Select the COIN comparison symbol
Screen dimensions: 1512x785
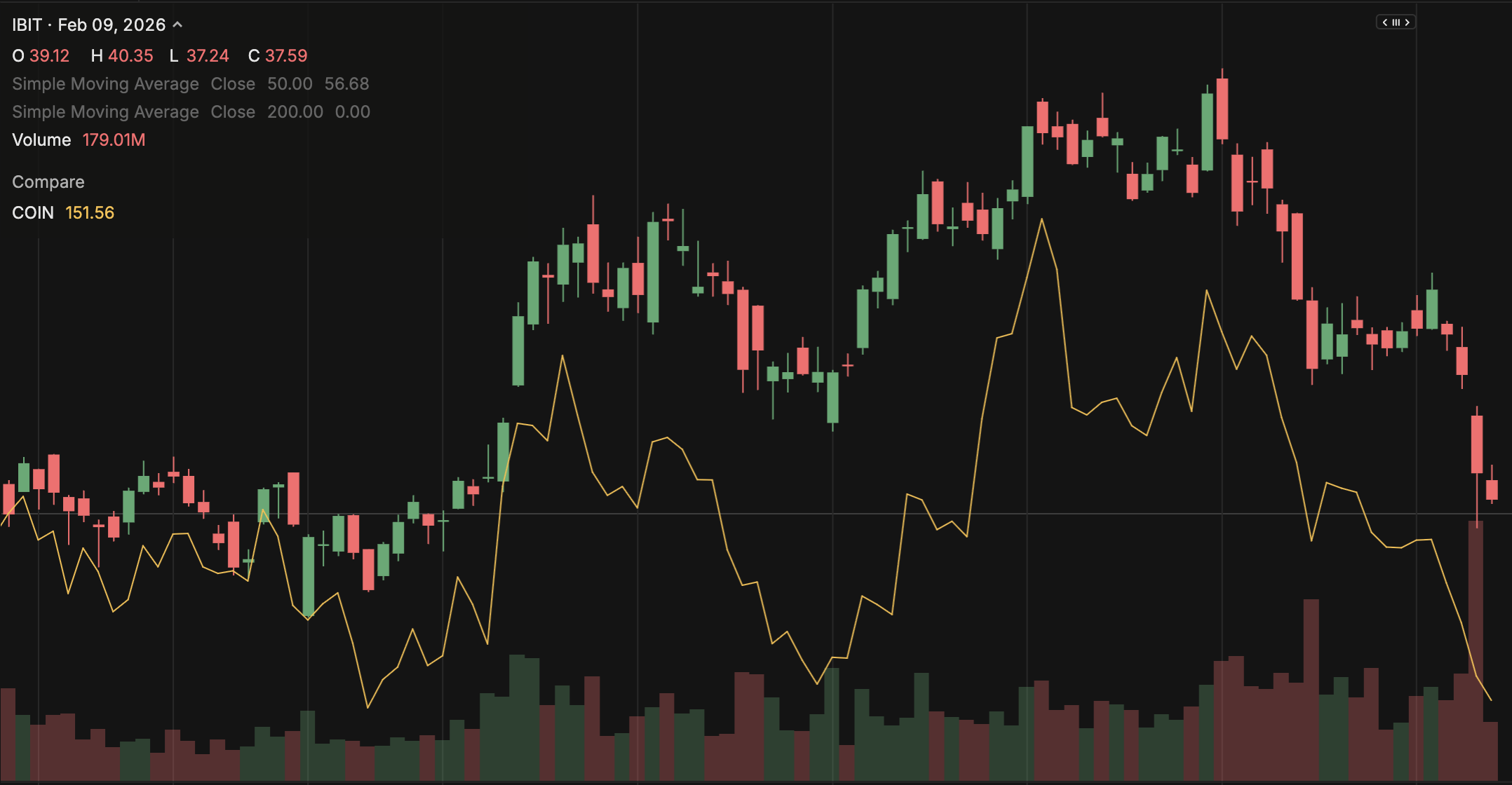[x=32, y=213]
